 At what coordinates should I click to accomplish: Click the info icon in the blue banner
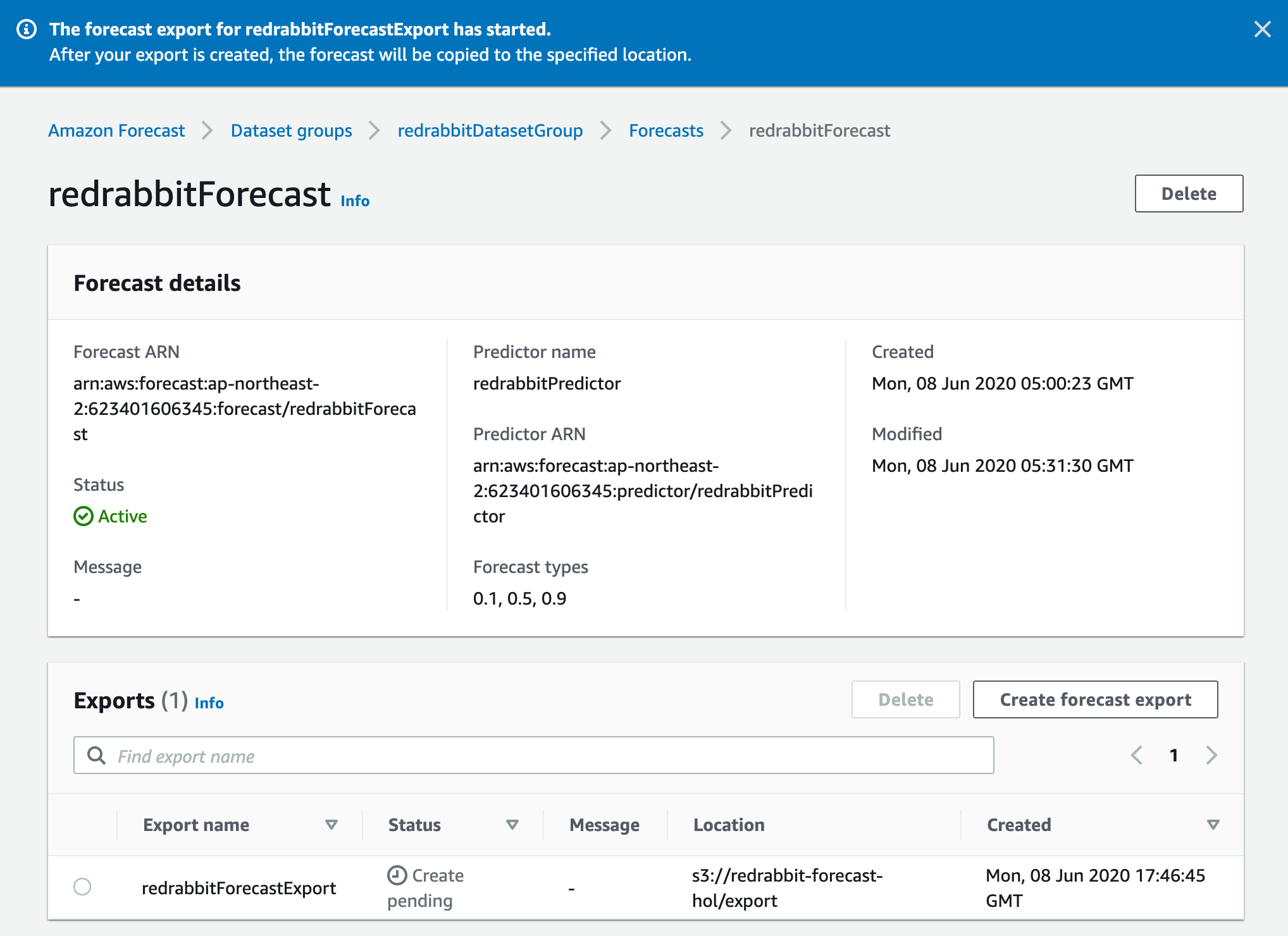coord(27,29)
